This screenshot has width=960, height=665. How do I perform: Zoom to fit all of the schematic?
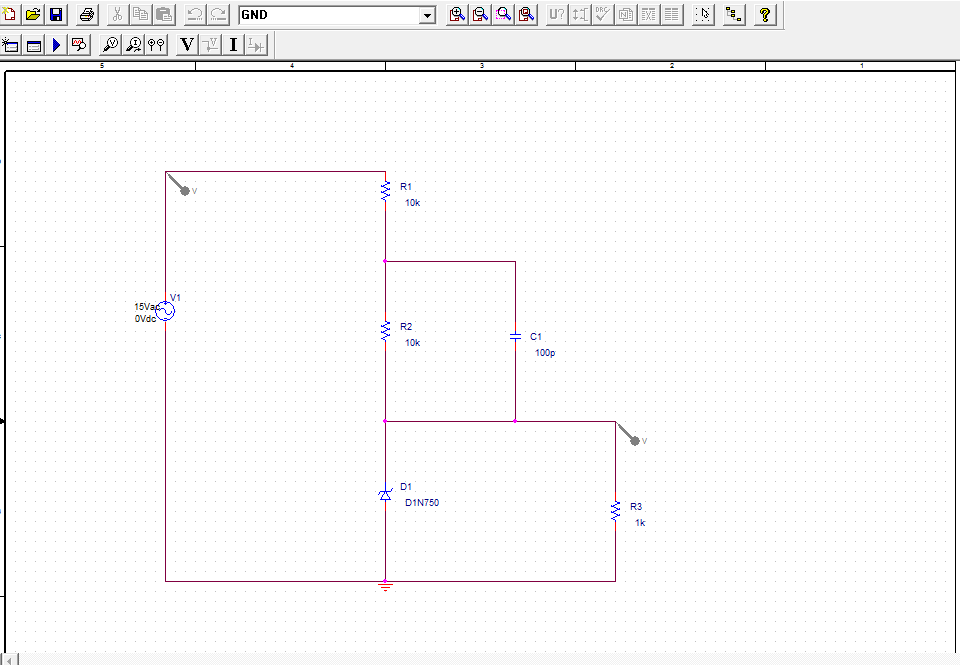tap(527, 15)
